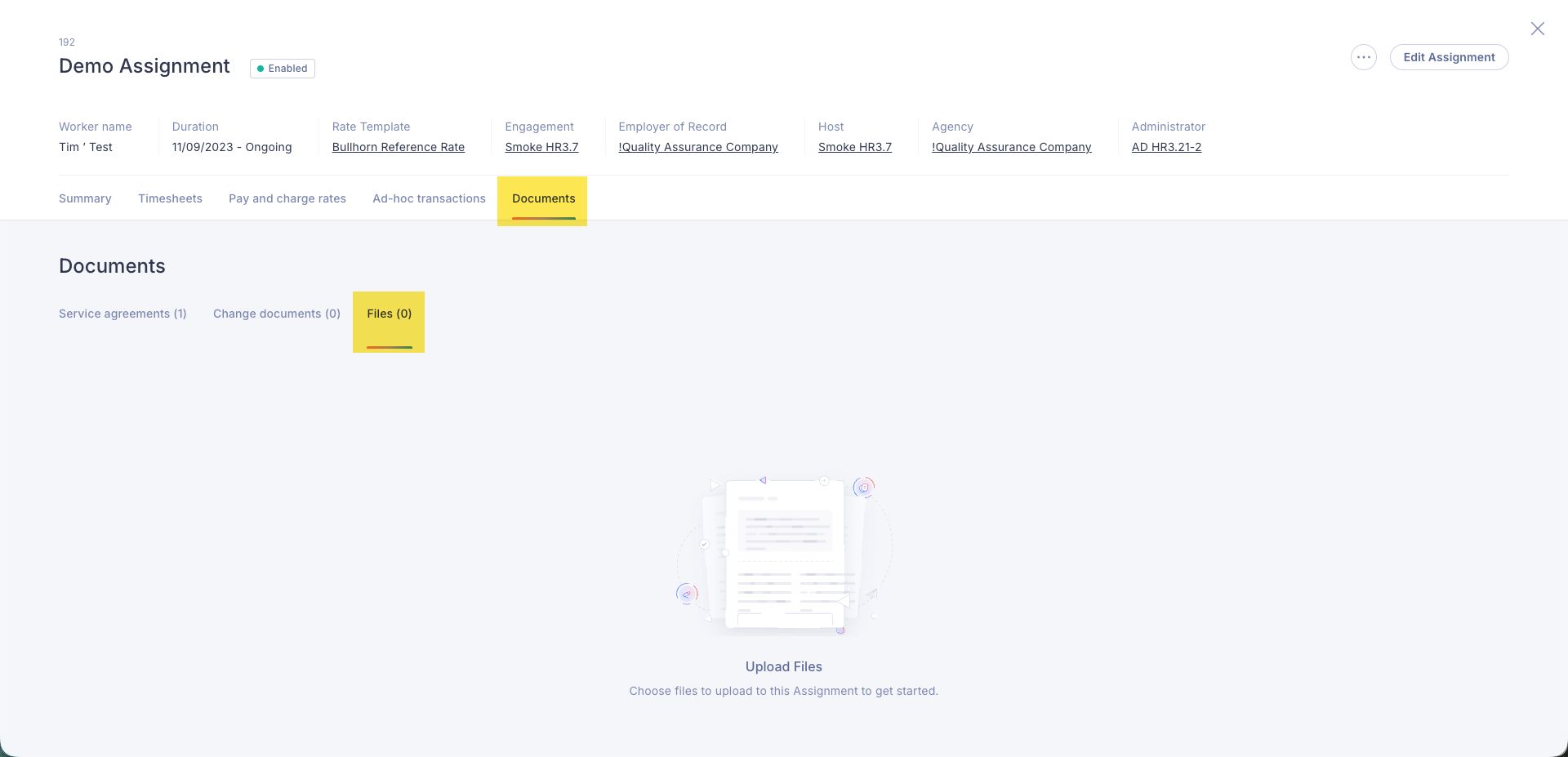Open the Summary tab
Screen dimensions: 1568x757
click(85, 198)
